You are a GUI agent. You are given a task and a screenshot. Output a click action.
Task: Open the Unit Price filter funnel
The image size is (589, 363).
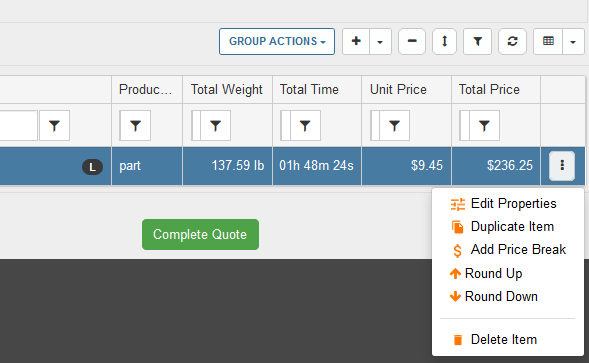394,126
